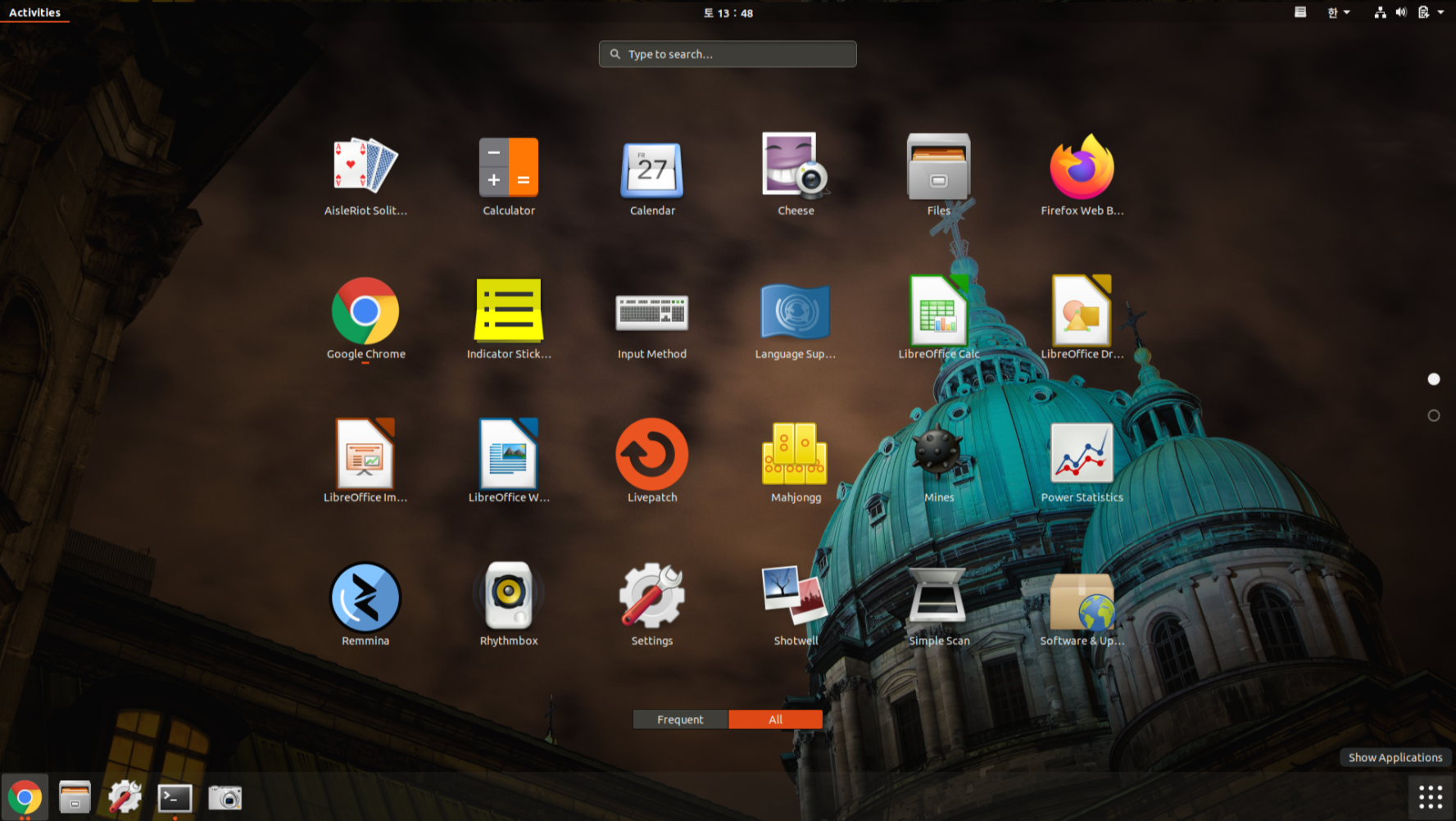Click the network icon in top bar
This screenshot has height=821, width=1456.
tap(1380, 12)
